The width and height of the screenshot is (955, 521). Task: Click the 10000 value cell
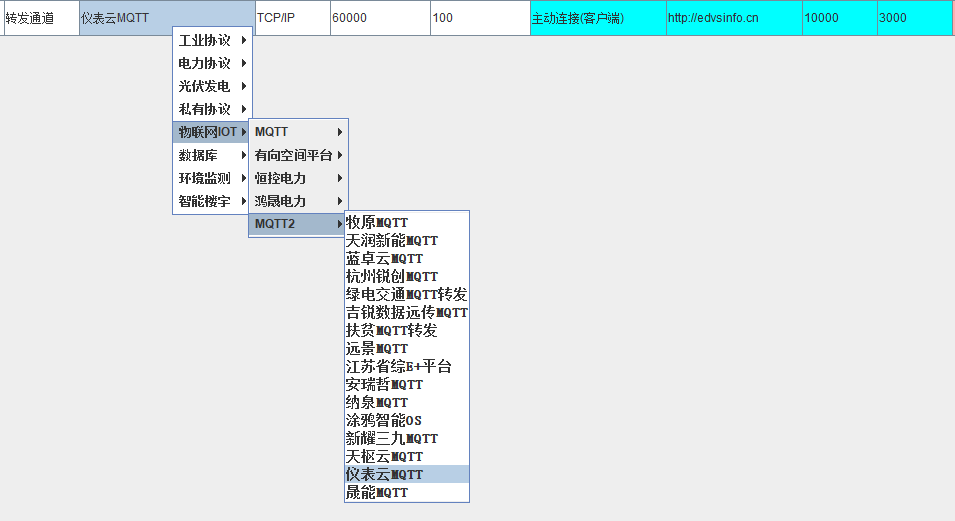(839, 18)
